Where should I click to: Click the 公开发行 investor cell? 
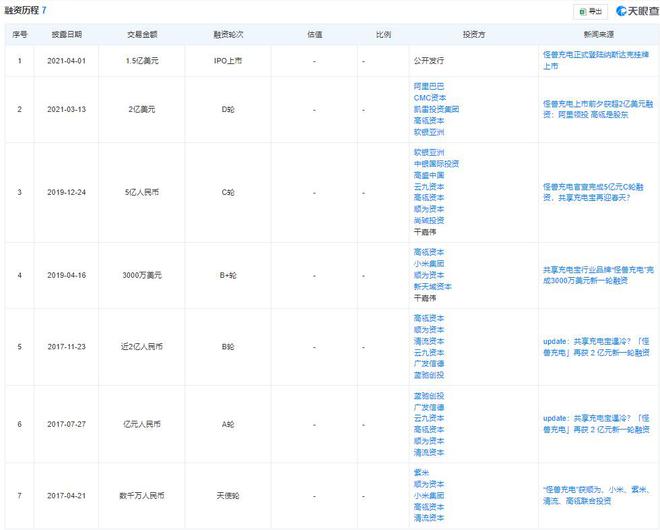428,61
